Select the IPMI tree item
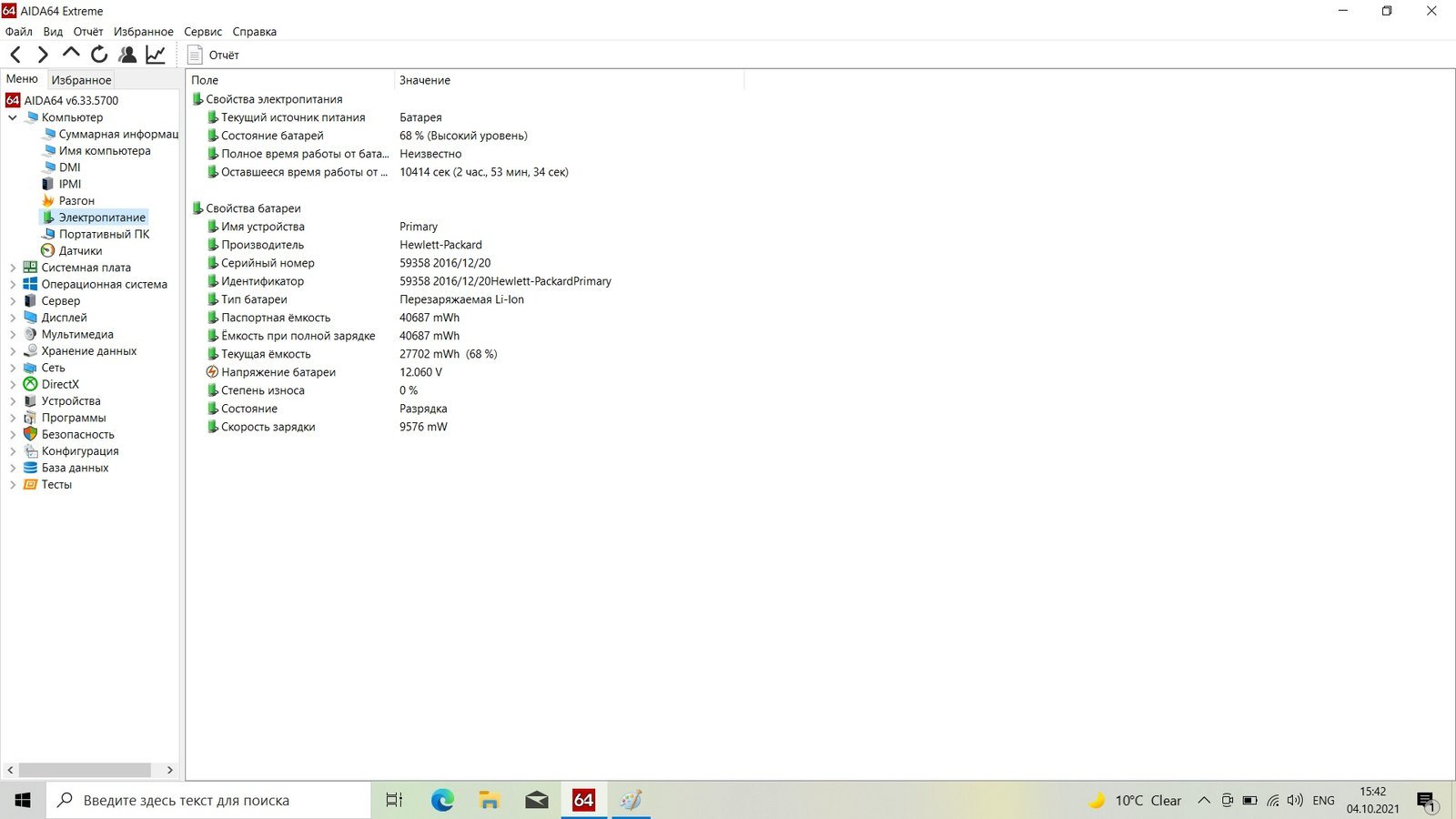This screenshot has height=819, width=1456. coord(62,184)
